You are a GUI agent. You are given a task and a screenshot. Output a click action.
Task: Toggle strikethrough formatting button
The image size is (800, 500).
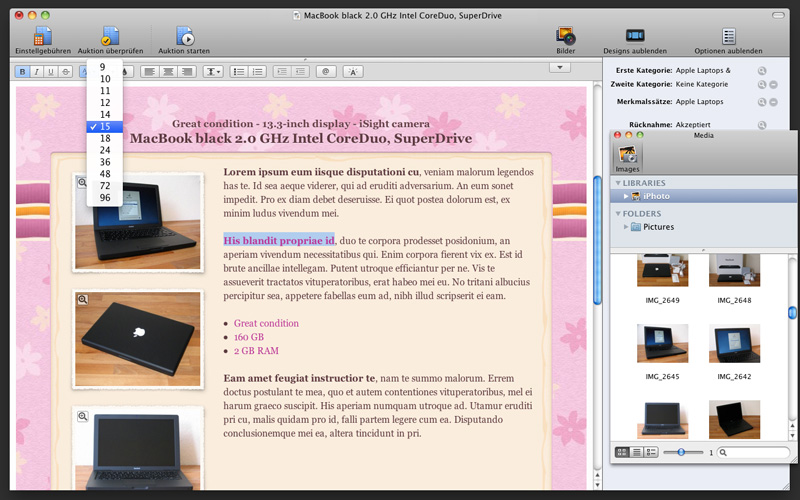(x=65, y=72)
